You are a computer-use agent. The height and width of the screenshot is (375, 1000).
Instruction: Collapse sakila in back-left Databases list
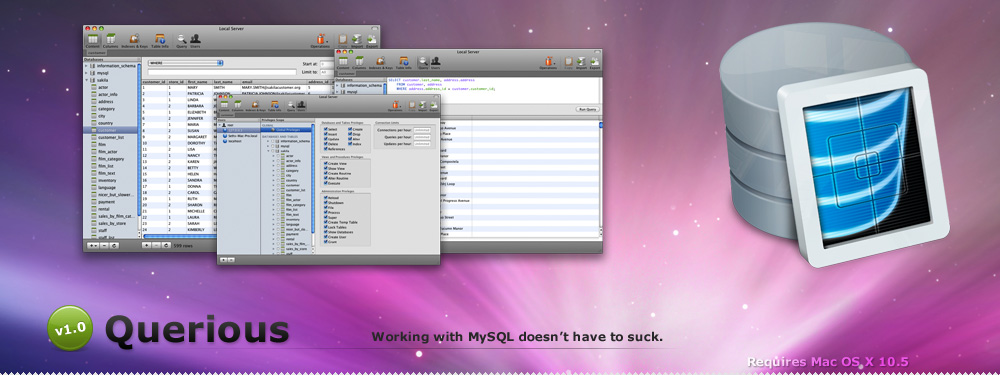87,80
